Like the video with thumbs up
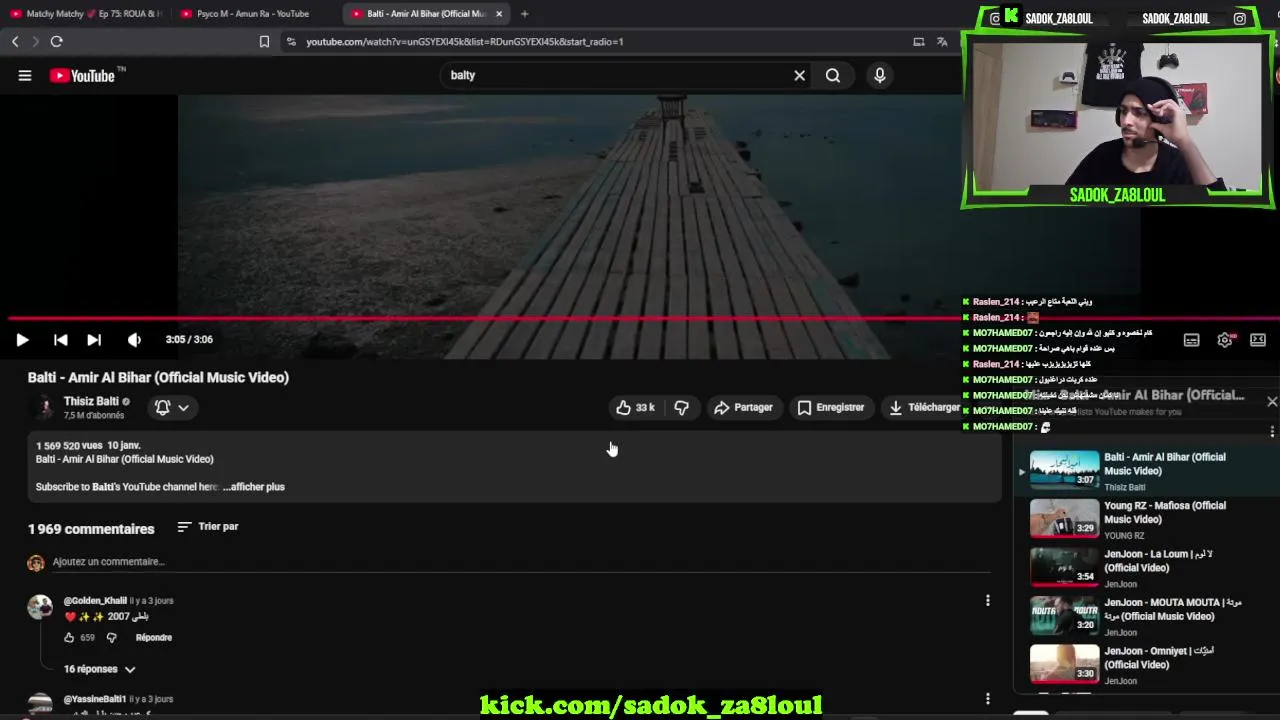The height and width of the screenshot is (720, 1280). click(x=635, y=407)
